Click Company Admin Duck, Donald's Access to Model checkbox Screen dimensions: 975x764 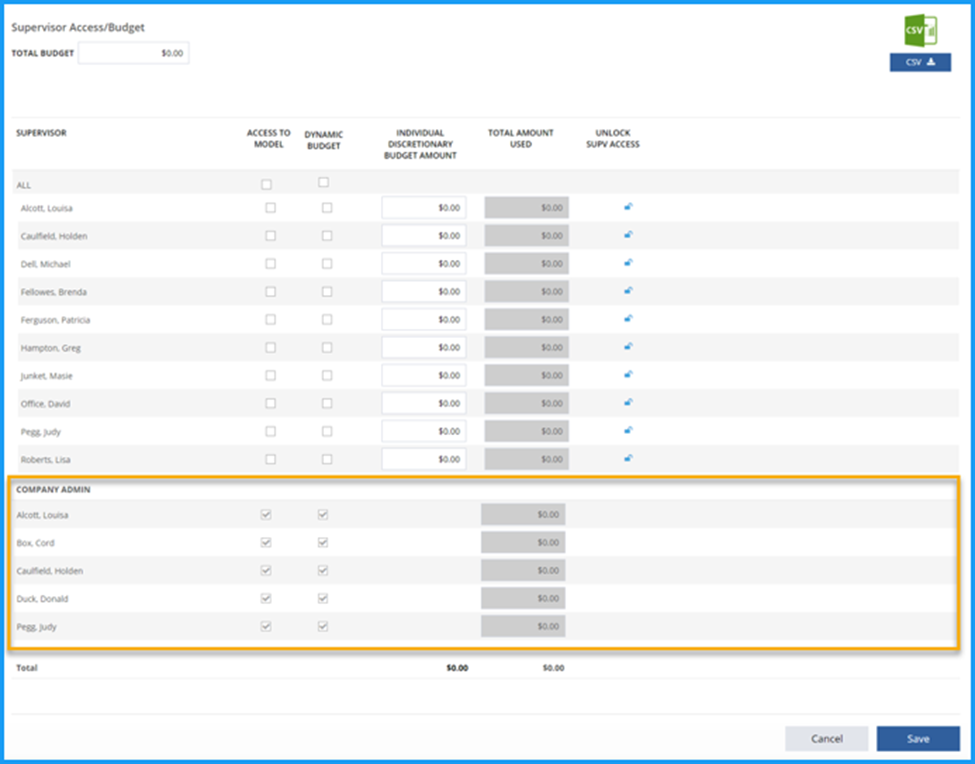[x=266, y=599]
